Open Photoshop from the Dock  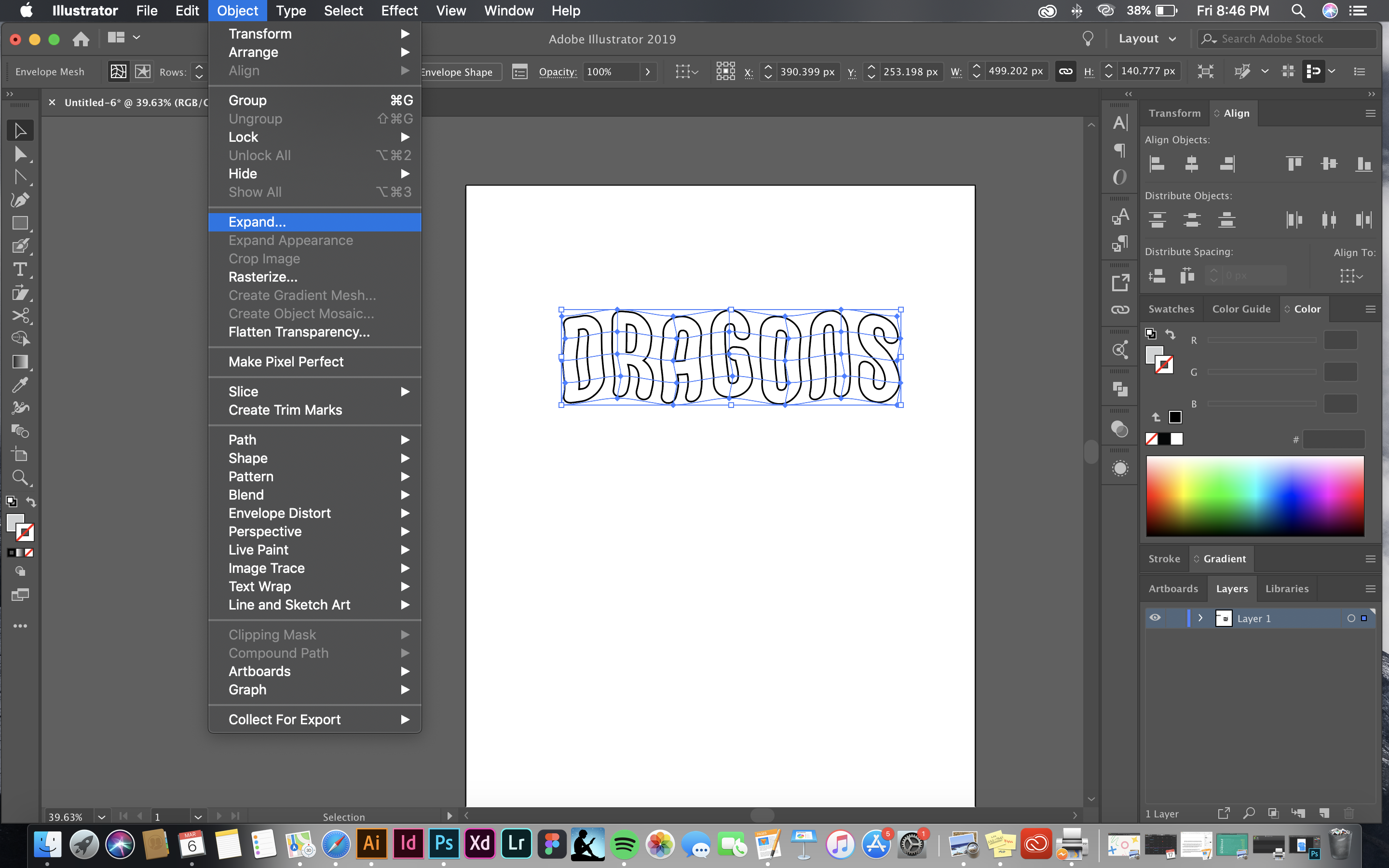(444, 843)
